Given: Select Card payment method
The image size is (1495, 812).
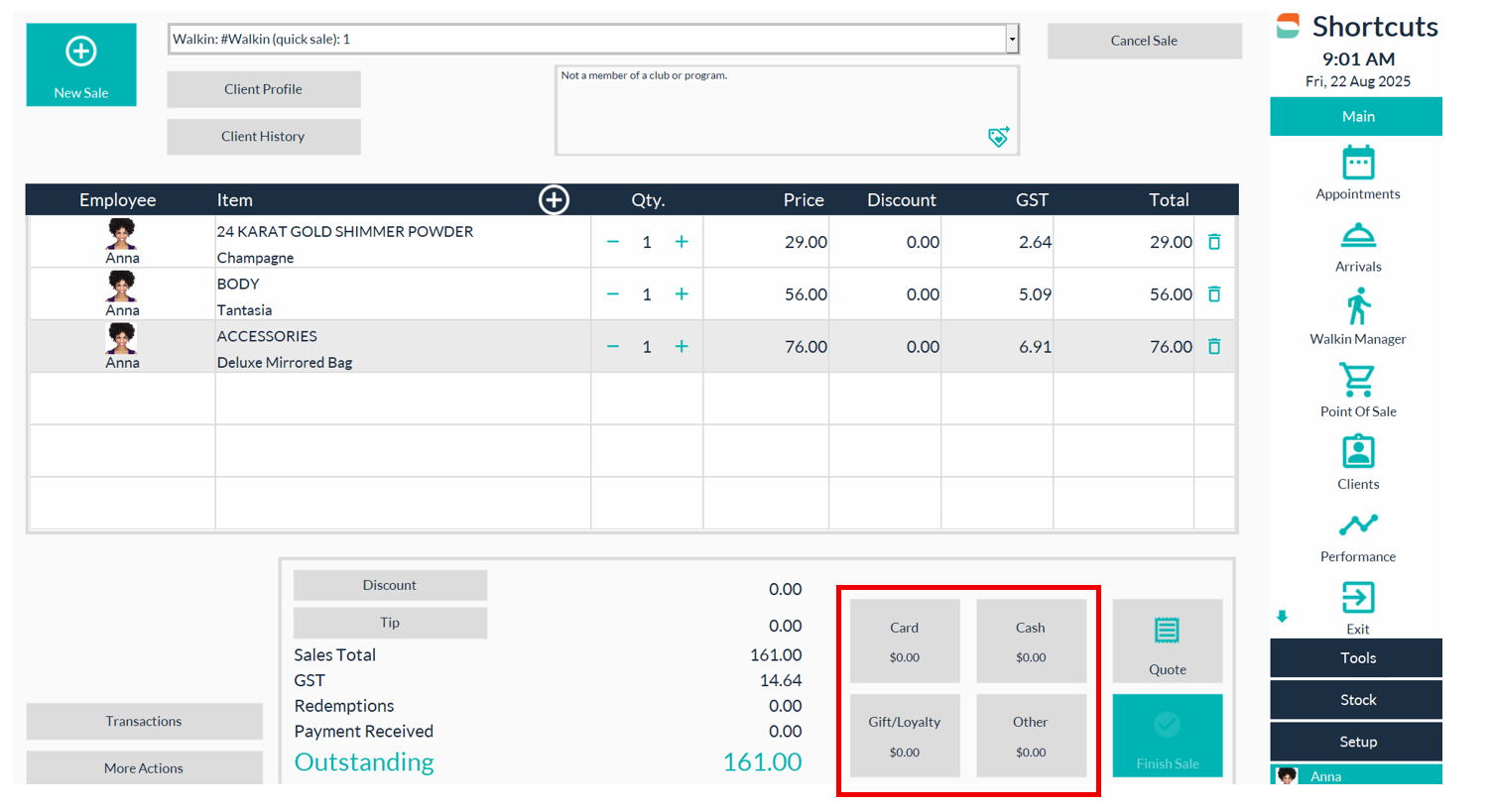Looking at the screenshot, I should click(905, 640).
